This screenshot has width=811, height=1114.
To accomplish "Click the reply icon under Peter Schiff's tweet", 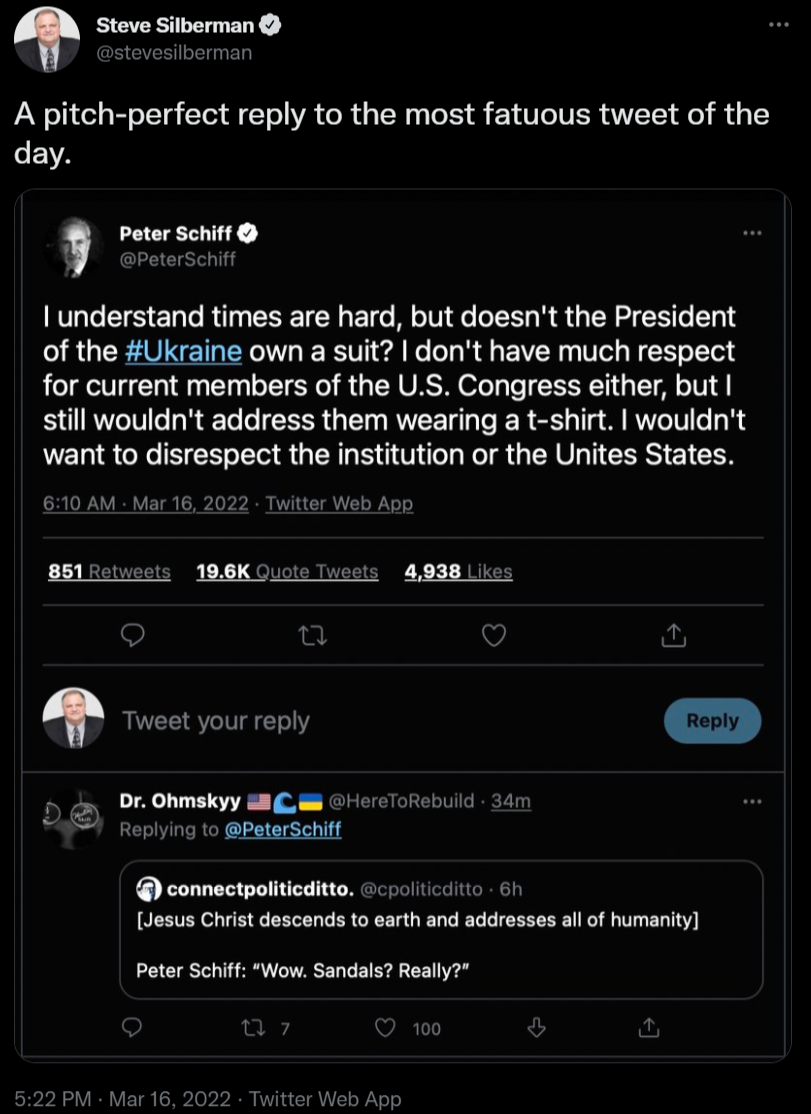I will 133,634.
